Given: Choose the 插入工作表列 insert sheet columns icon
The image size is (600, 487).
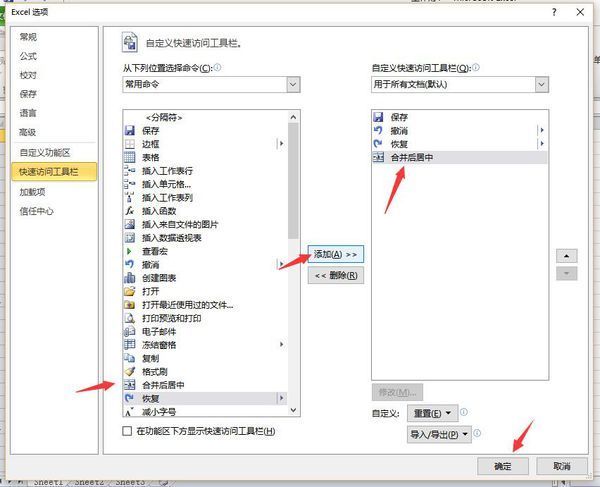Looking at the screenshot, I should coord(130,198).
